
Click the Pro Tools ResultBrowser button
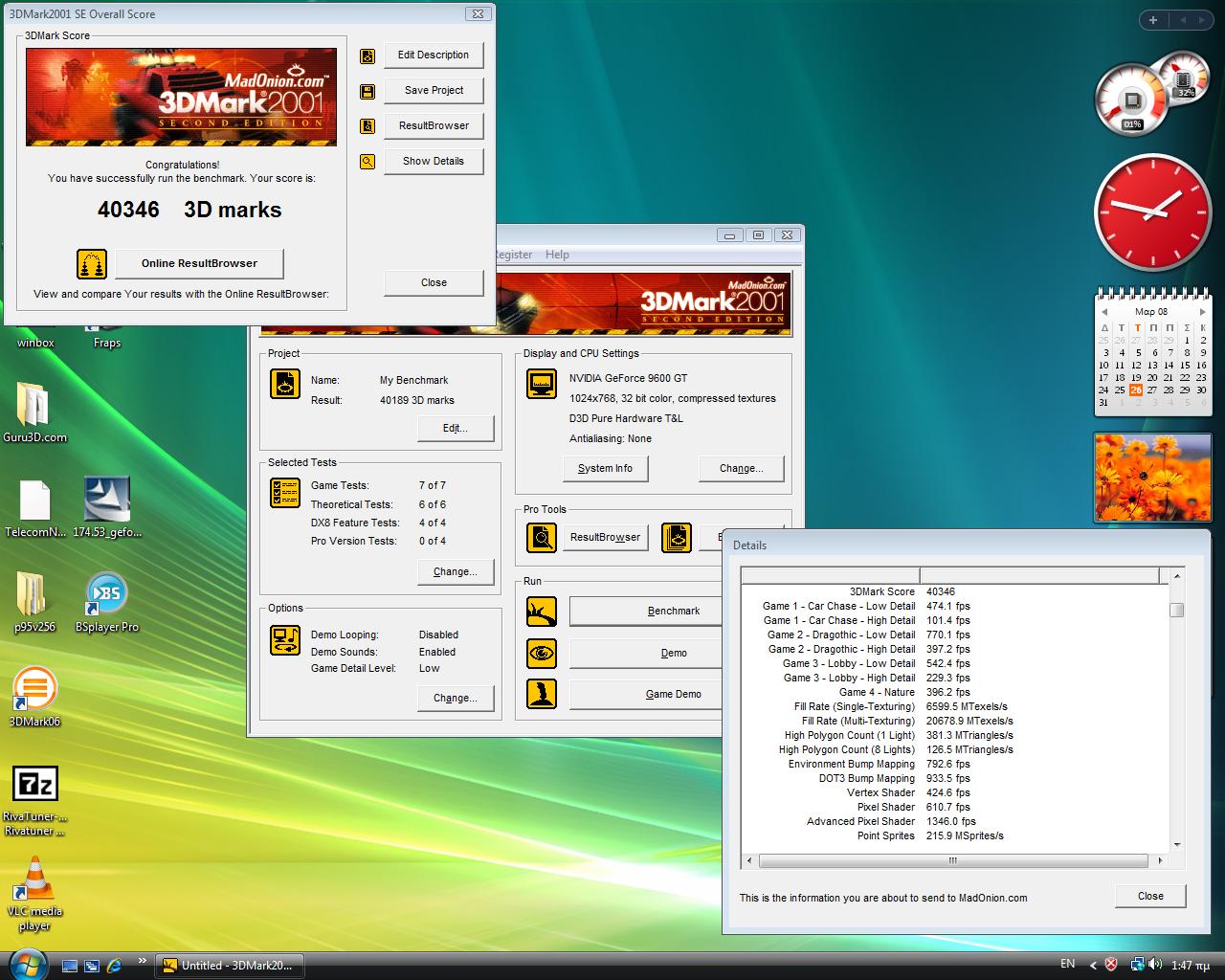(x=605, y=538)
